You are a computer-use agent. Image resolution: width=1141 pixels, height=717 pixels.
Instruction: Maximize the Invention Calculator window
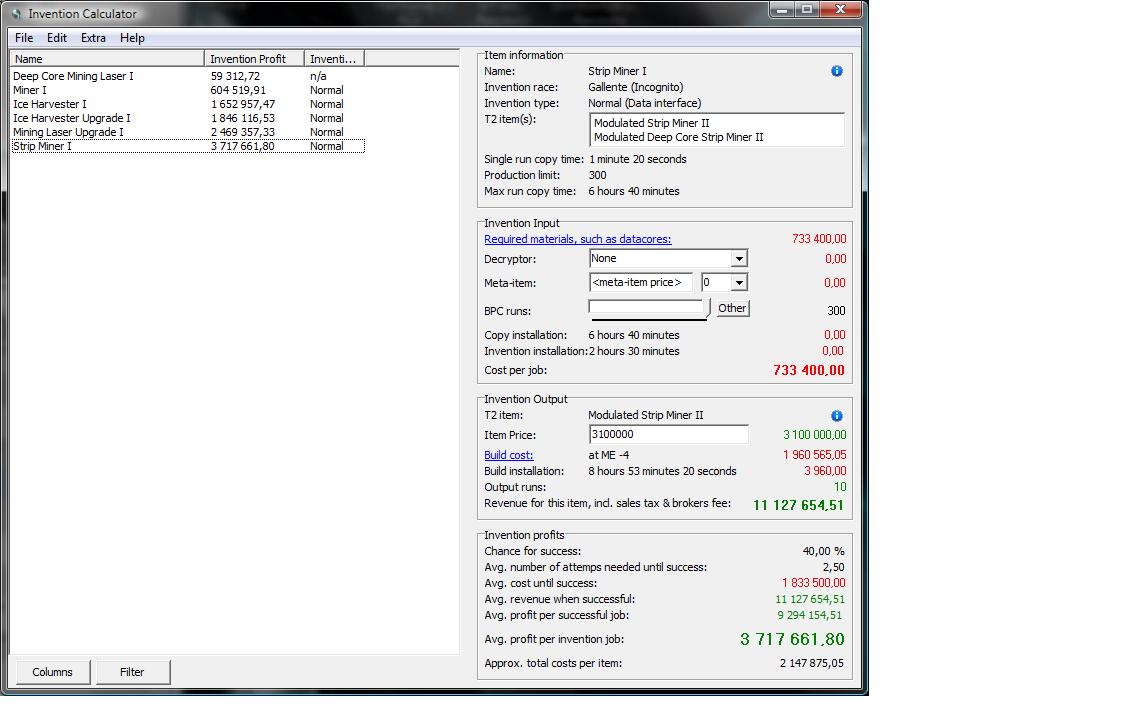(806, 9)
